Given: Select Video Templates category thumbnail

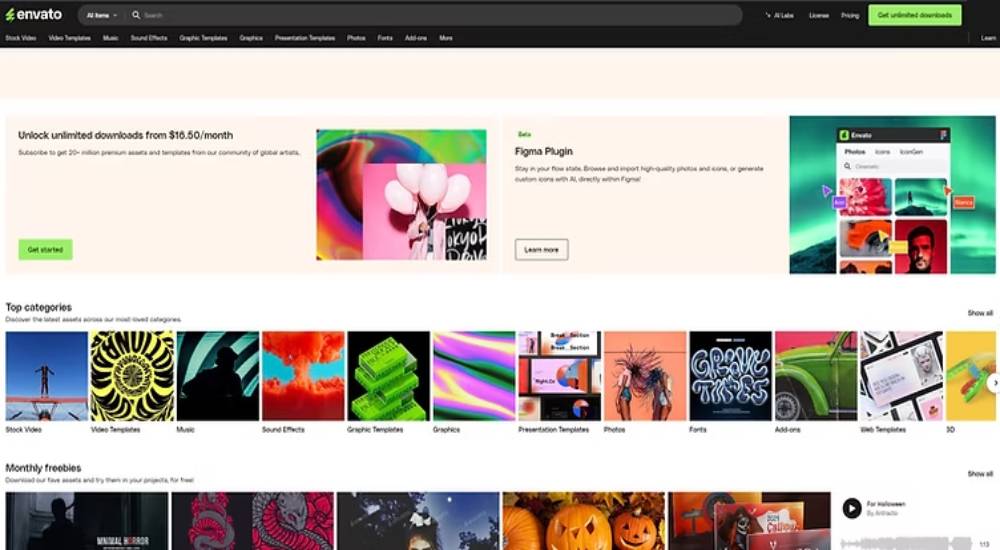Looking at the screenshot, I should (x=132, y=376).
